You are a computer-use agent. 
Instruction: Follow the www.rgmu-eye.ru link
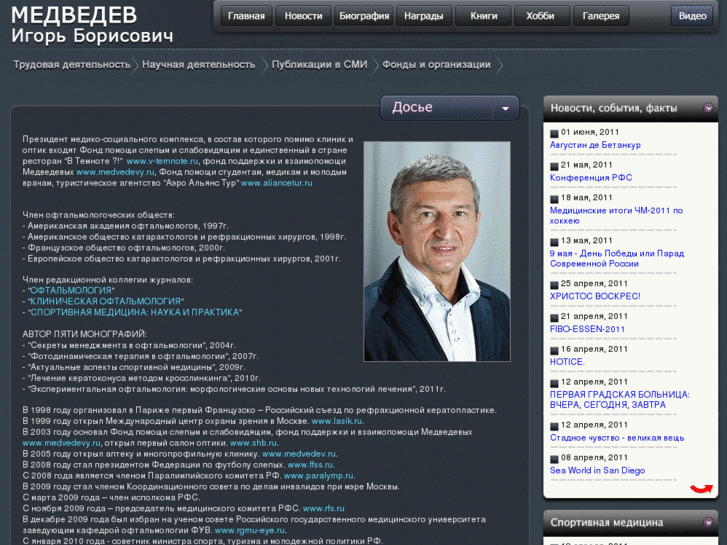click(249, 530)
